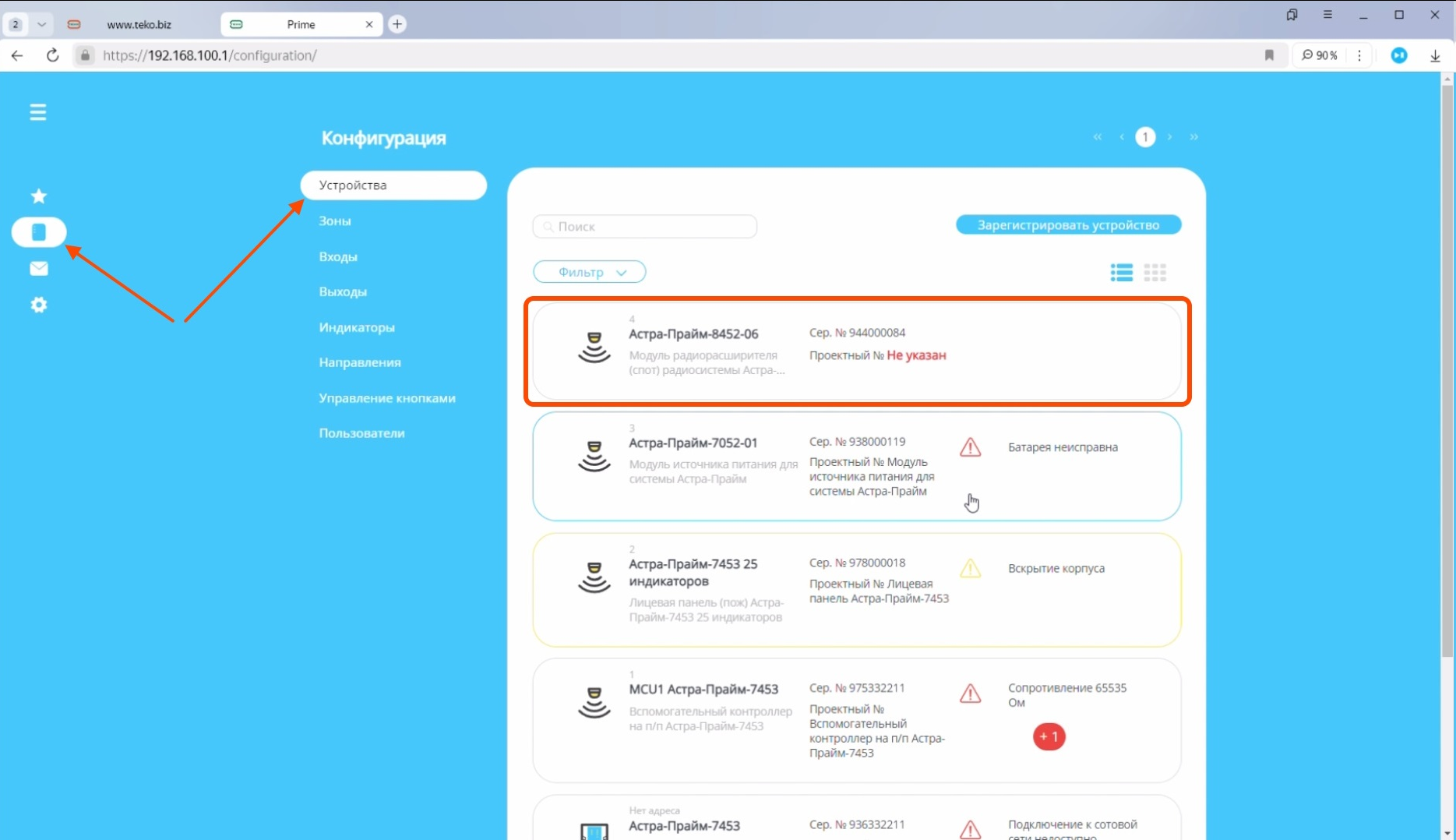
Task: Click device icon of Астра-Прайм-8452-06
Action: (x=594, y=348)
